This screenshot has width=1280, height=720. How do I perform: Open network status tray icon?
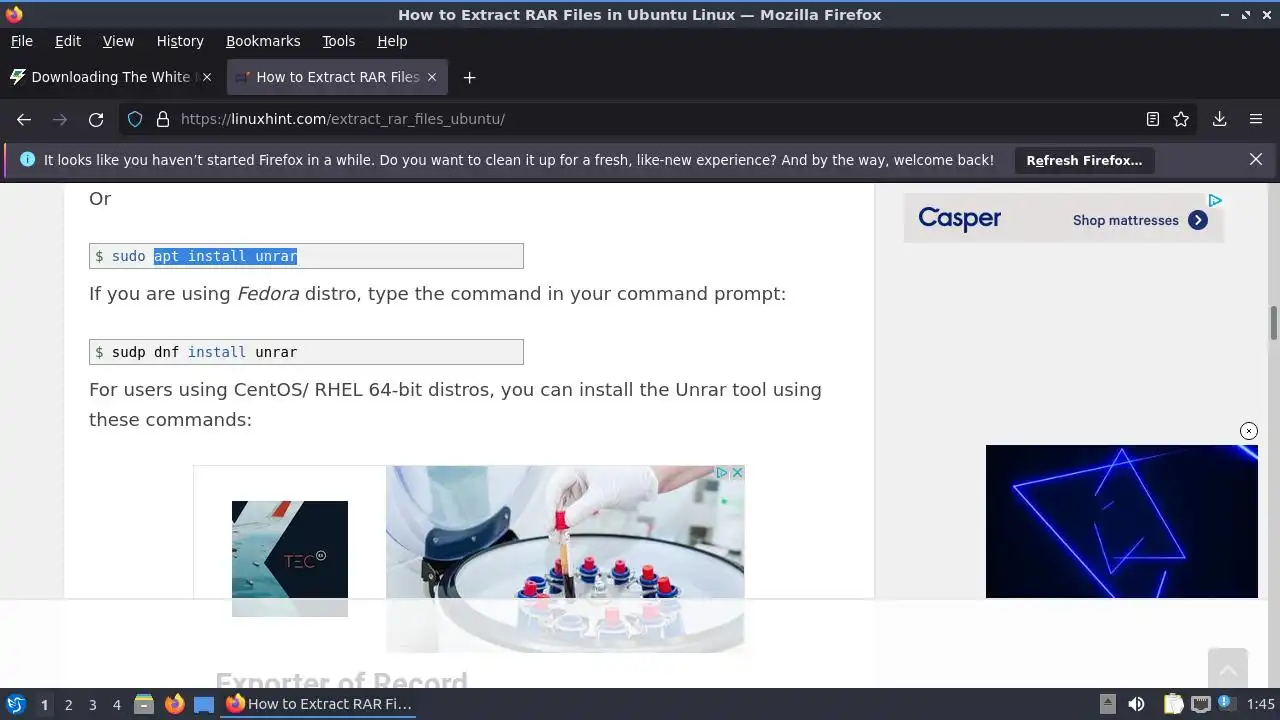pos(1201,704)
